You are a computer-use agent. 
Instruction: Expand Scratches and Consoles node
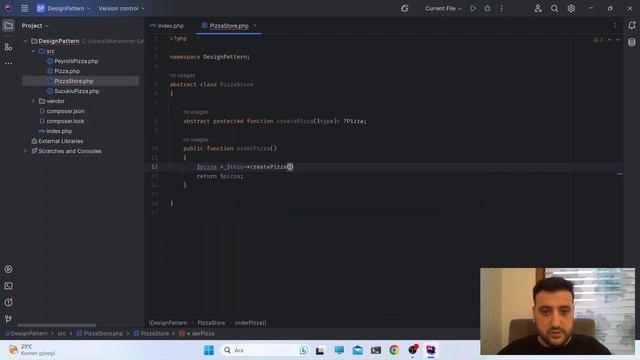click(25, 151)
